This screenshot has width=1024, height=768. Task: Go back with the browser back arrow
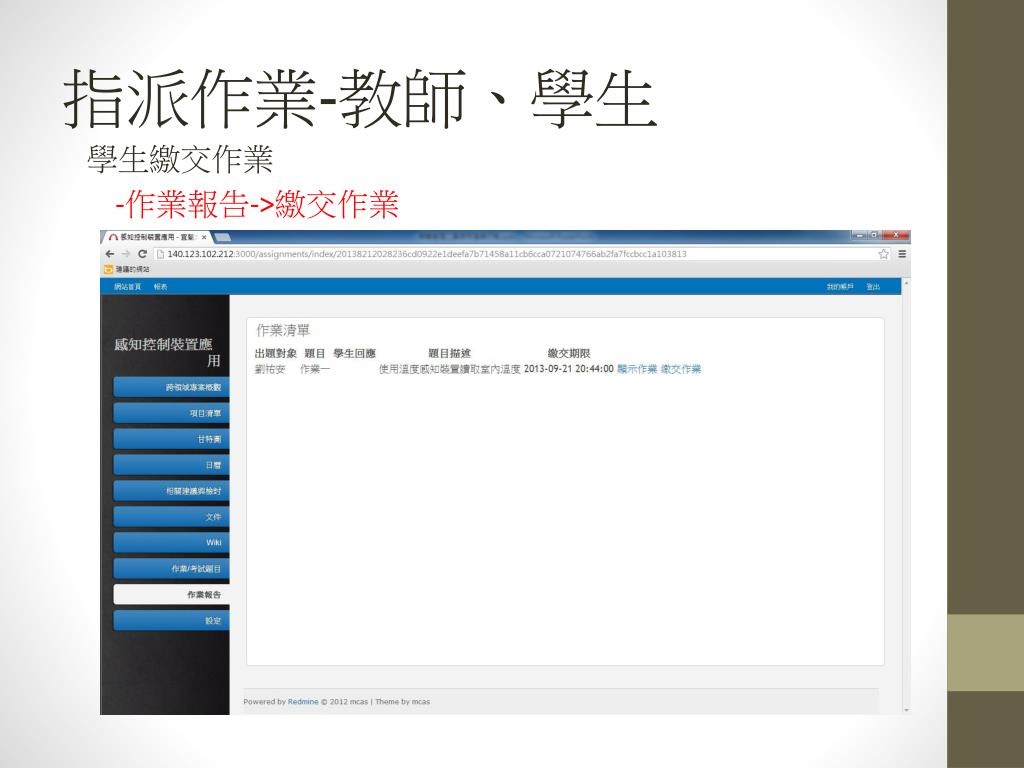point(110,254)
